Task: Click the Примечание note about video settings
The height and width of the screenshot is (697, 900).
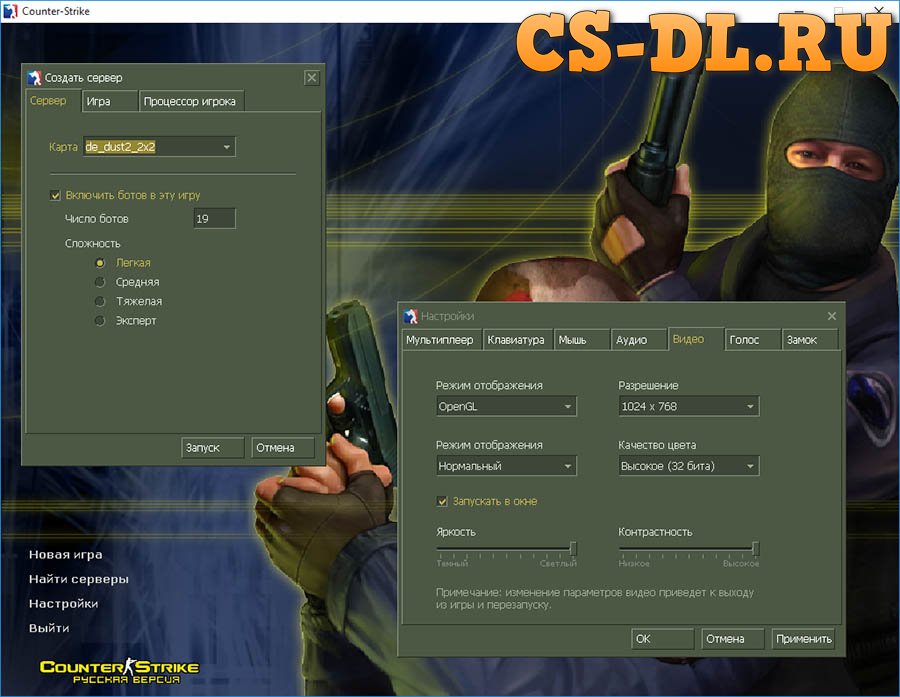Action: point(595,598)
